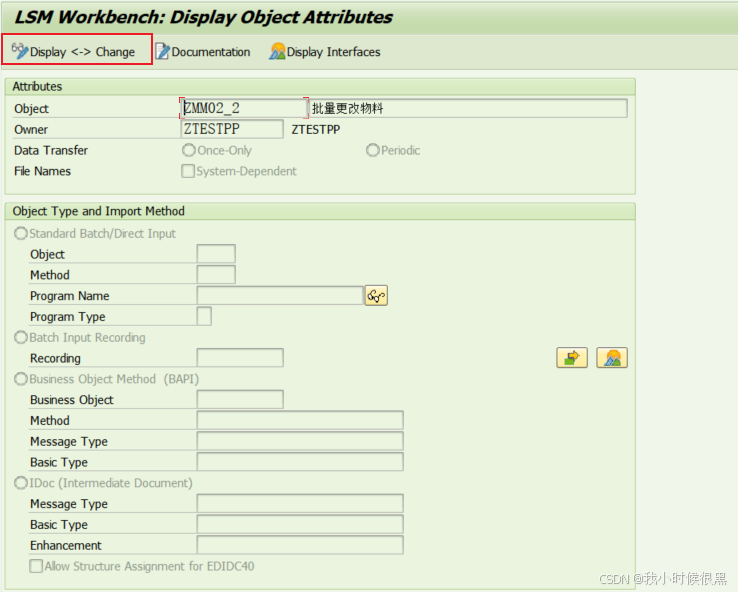738x592 pixels.
Task: Click the Object field under Standard Batch/Direct Input
Action: click(216, 254)
